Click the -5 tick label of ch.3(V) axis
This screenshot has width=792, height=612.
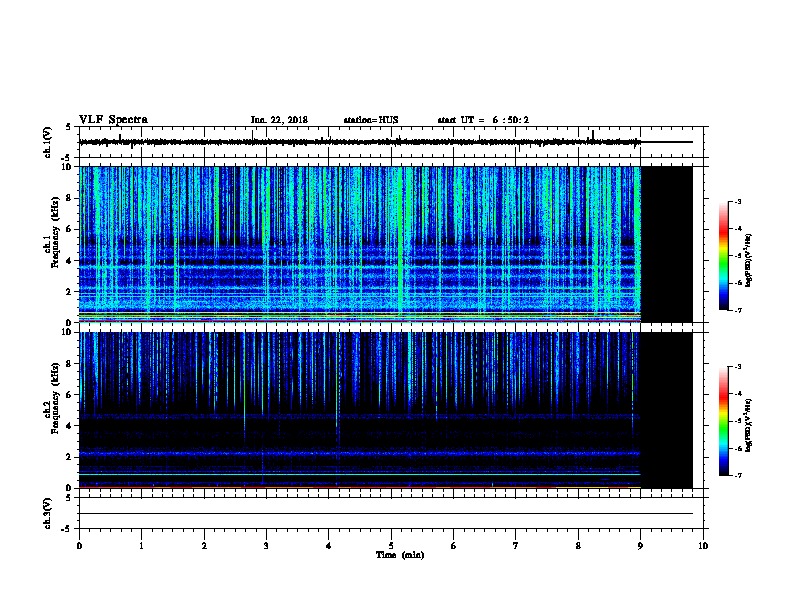68,529
